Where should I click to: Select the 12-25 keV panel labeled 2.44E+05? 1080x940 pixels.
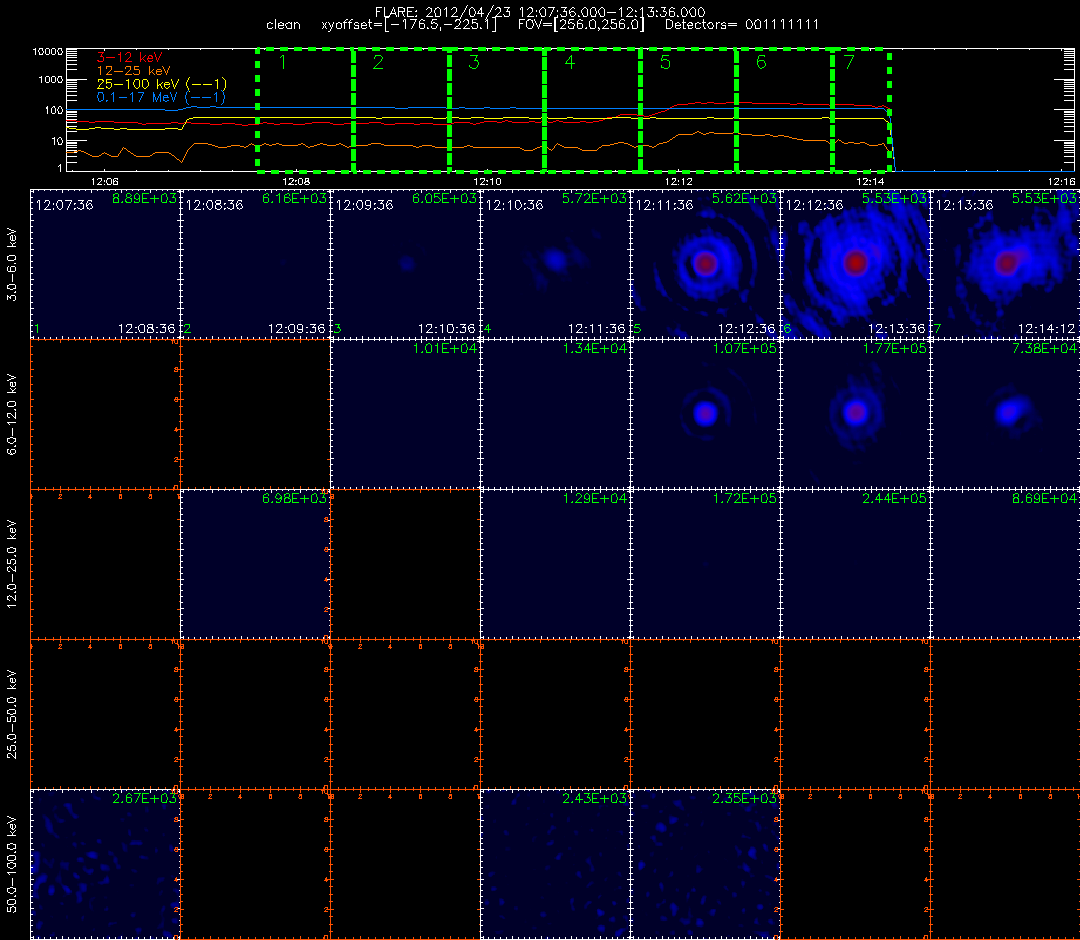(x=855, y=565)
